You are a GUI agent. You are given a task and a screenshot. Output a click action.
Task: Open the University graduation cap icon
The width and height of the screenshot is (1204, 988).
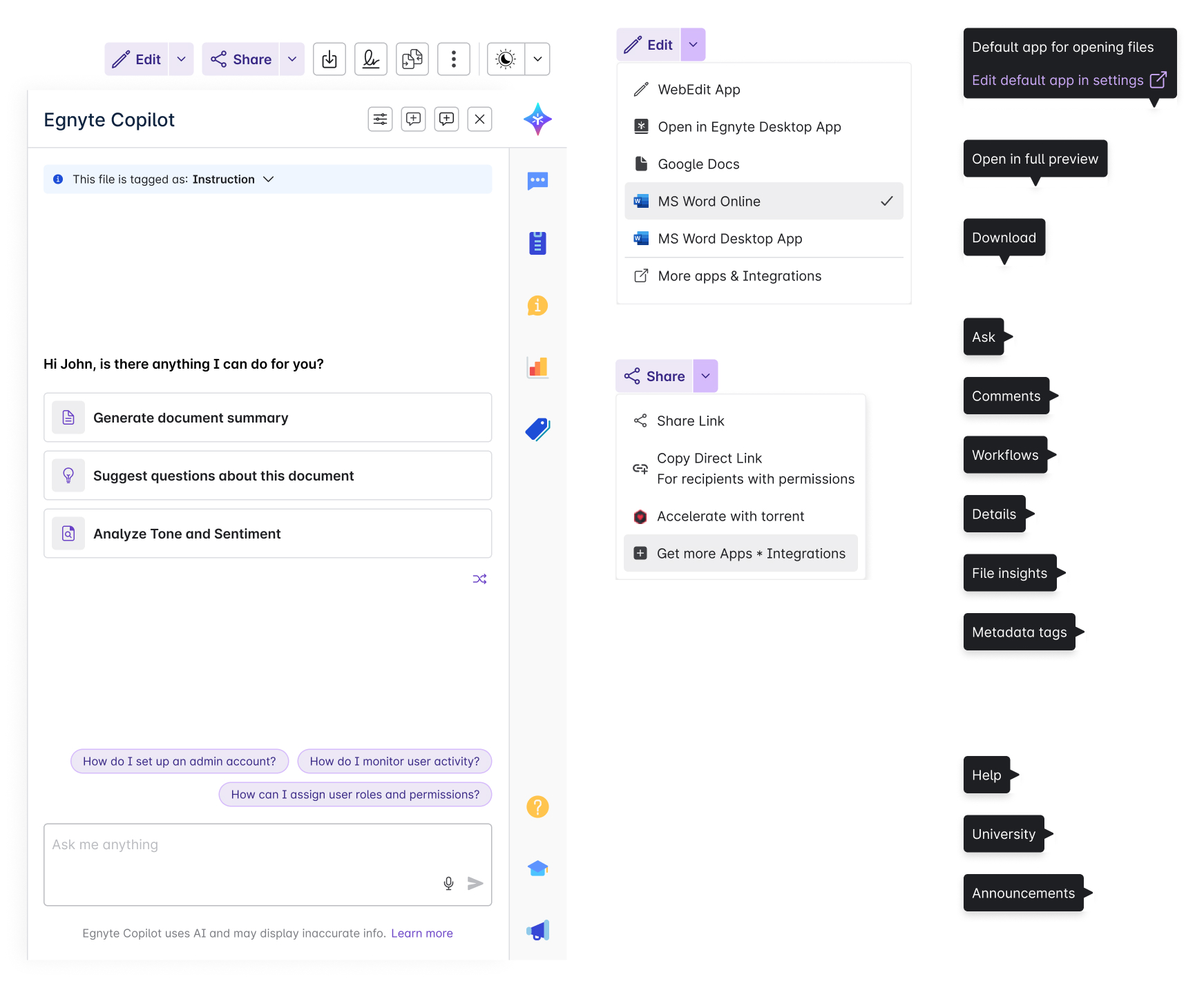[x=537, y=869]
